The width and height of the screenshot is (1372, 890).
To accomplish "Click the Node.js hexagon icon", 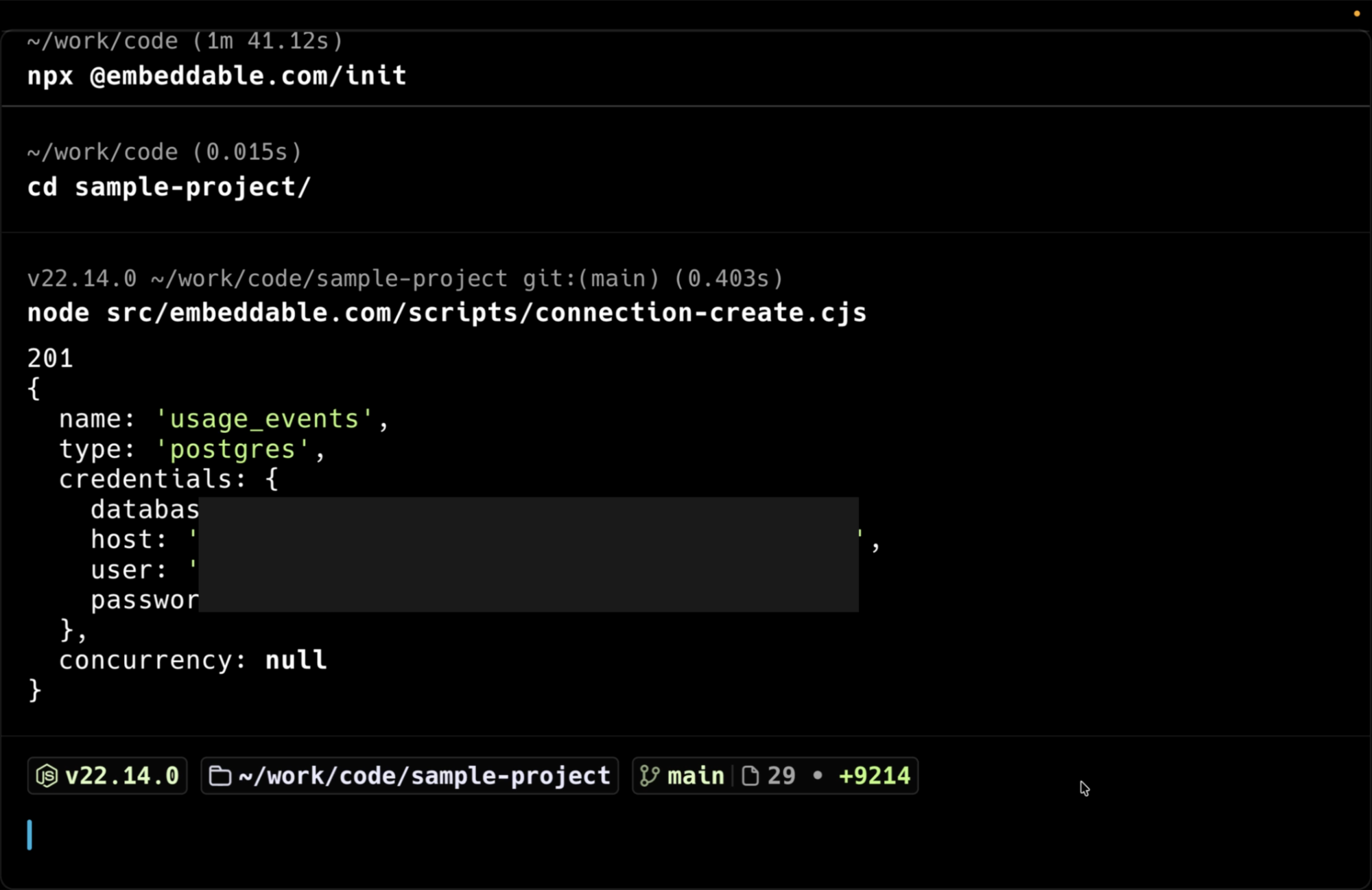I will click(47, 776).
